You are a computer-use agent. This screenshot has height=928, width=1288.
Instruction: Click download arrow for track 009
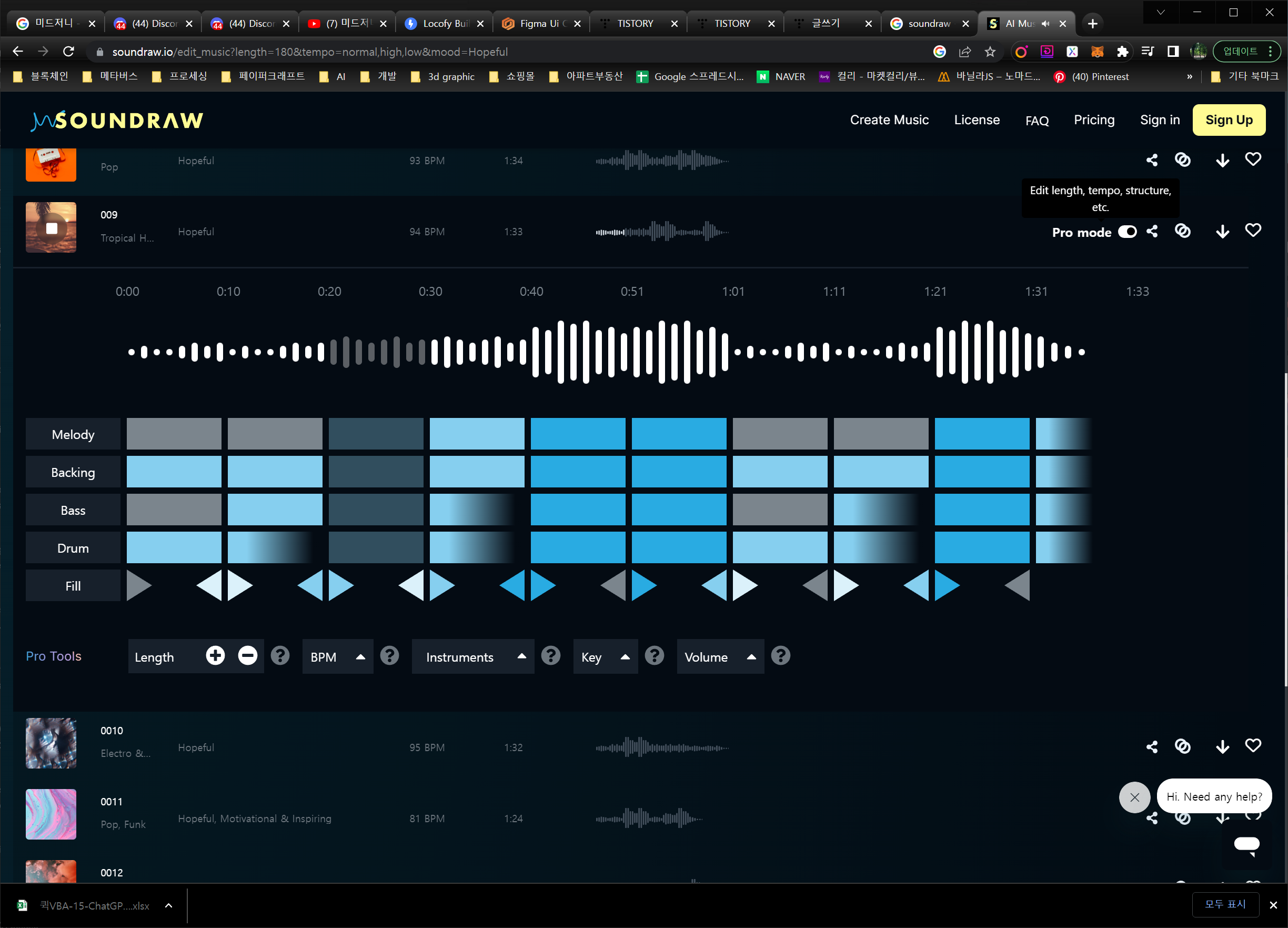tap(1222, 231)
